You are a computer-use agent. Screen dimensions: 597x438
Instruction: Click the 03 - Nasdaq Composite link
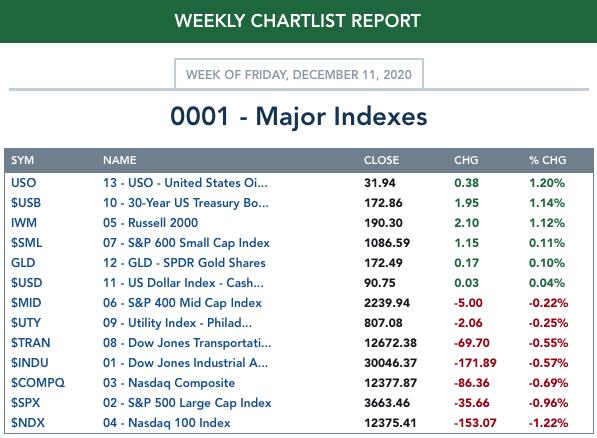(x=169, y=383)
